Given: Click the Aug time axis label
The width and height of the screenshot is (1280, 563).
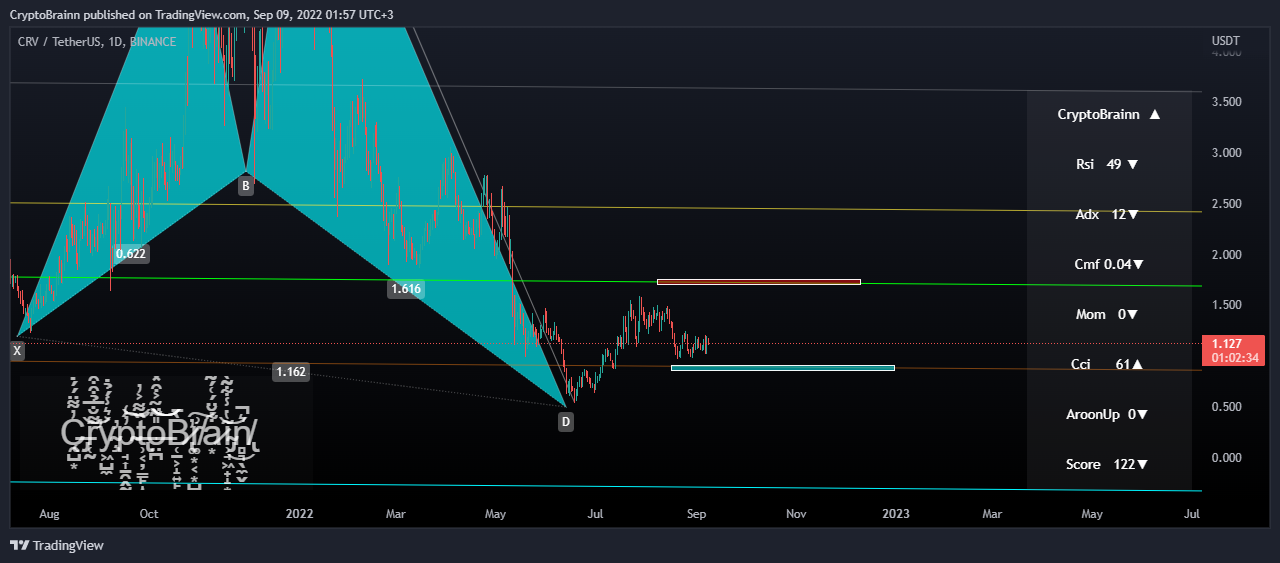Looking at the screenshot, I should point(49,514).
